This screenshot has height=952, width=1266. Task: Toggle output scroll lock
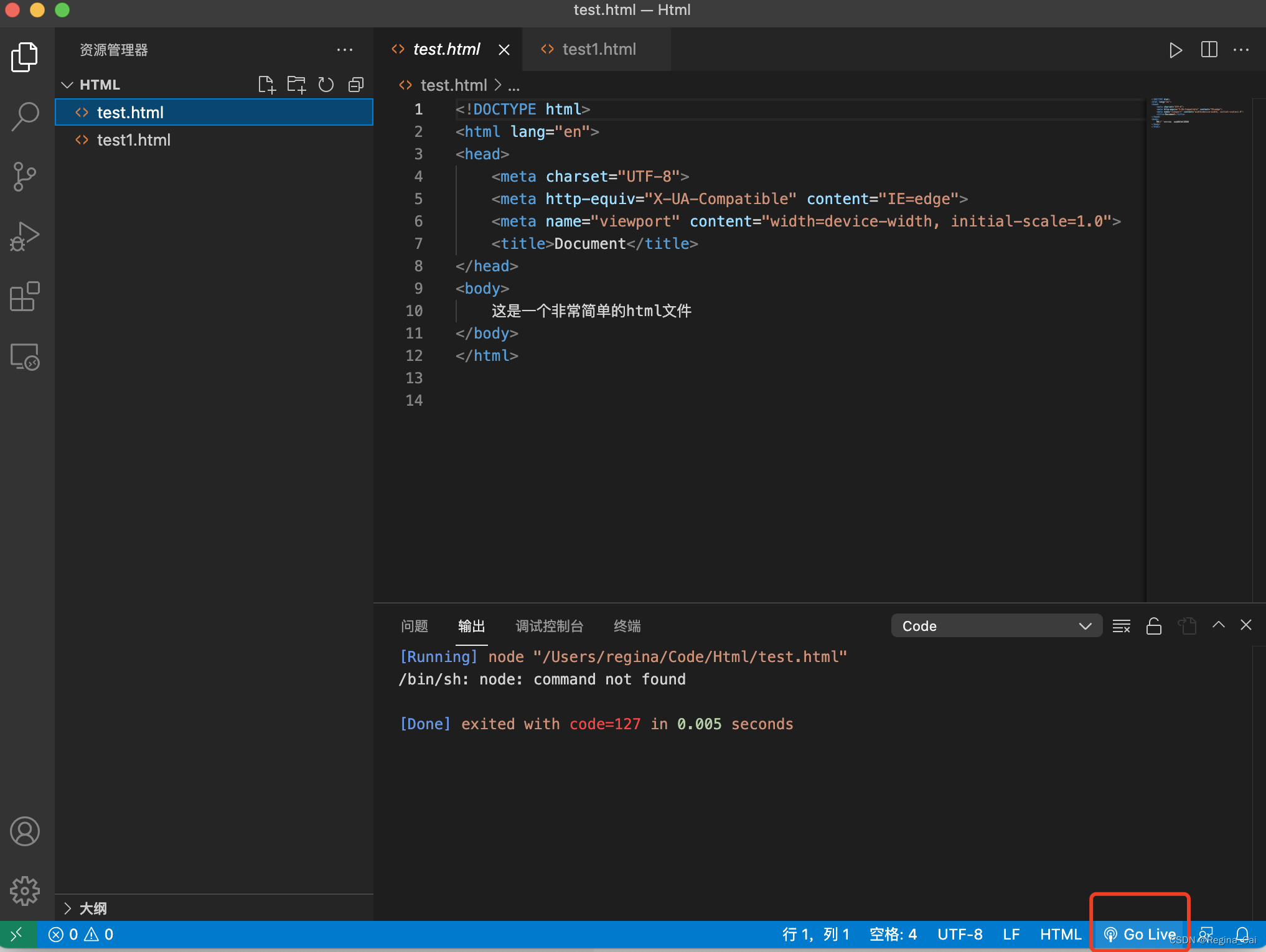click(x=1154, y=626)
